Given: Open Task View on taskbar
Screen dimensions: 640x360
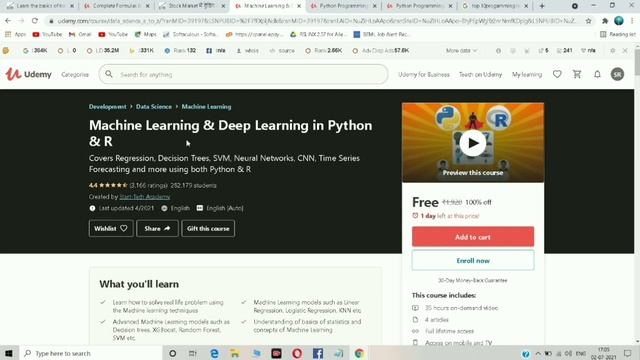Looking at the screenshot, I should click(x=193, y=353).
